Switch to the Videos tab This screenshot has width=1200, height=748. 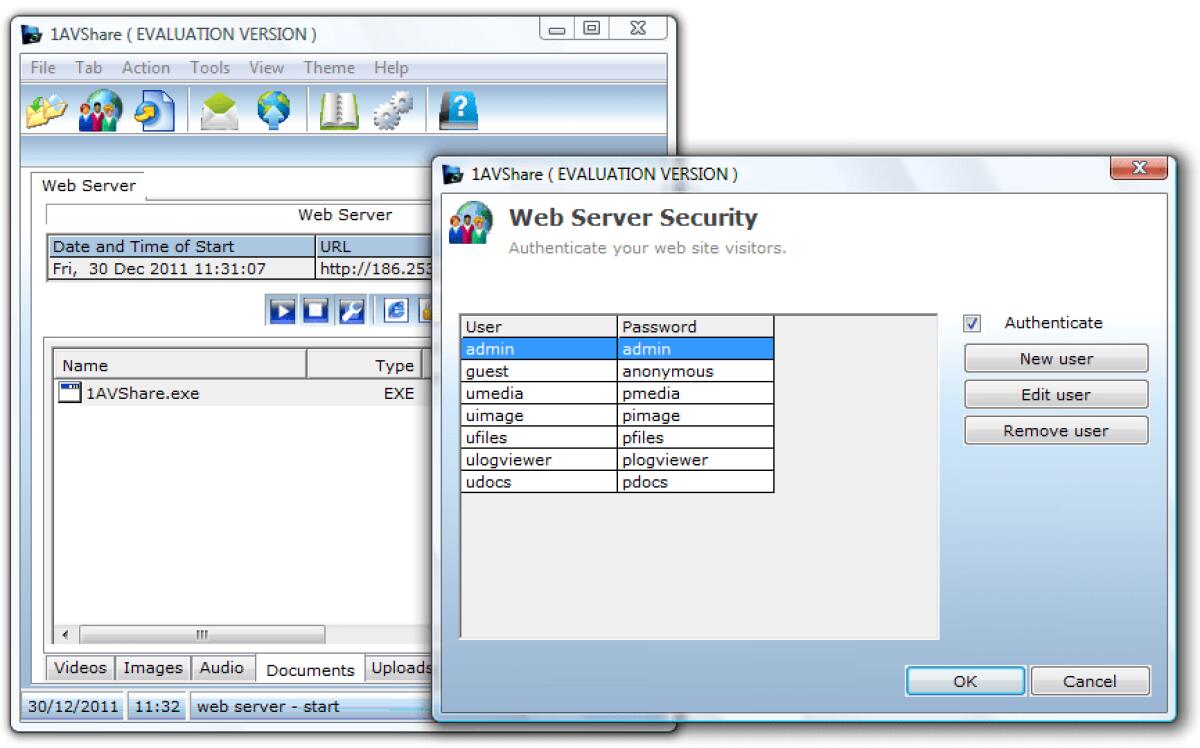tap(79, 668)
